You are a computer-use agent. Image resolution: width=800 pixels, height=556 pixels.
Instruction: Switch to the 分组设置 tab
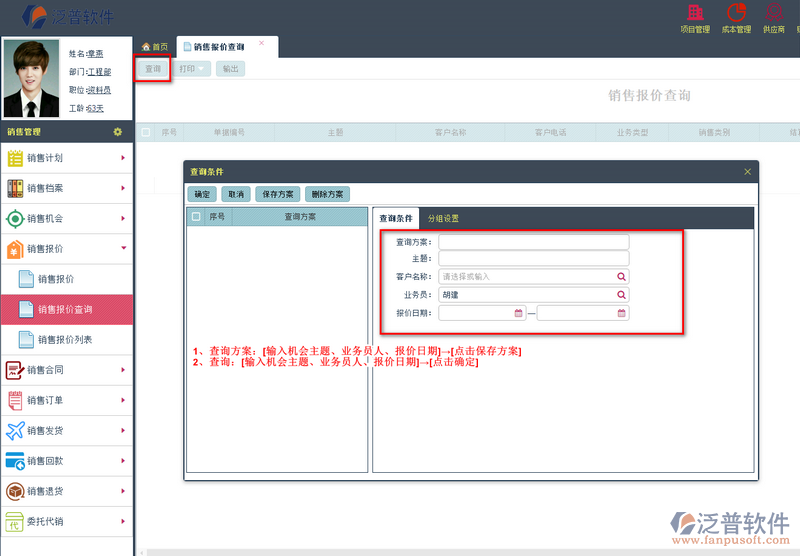[443, 218]
